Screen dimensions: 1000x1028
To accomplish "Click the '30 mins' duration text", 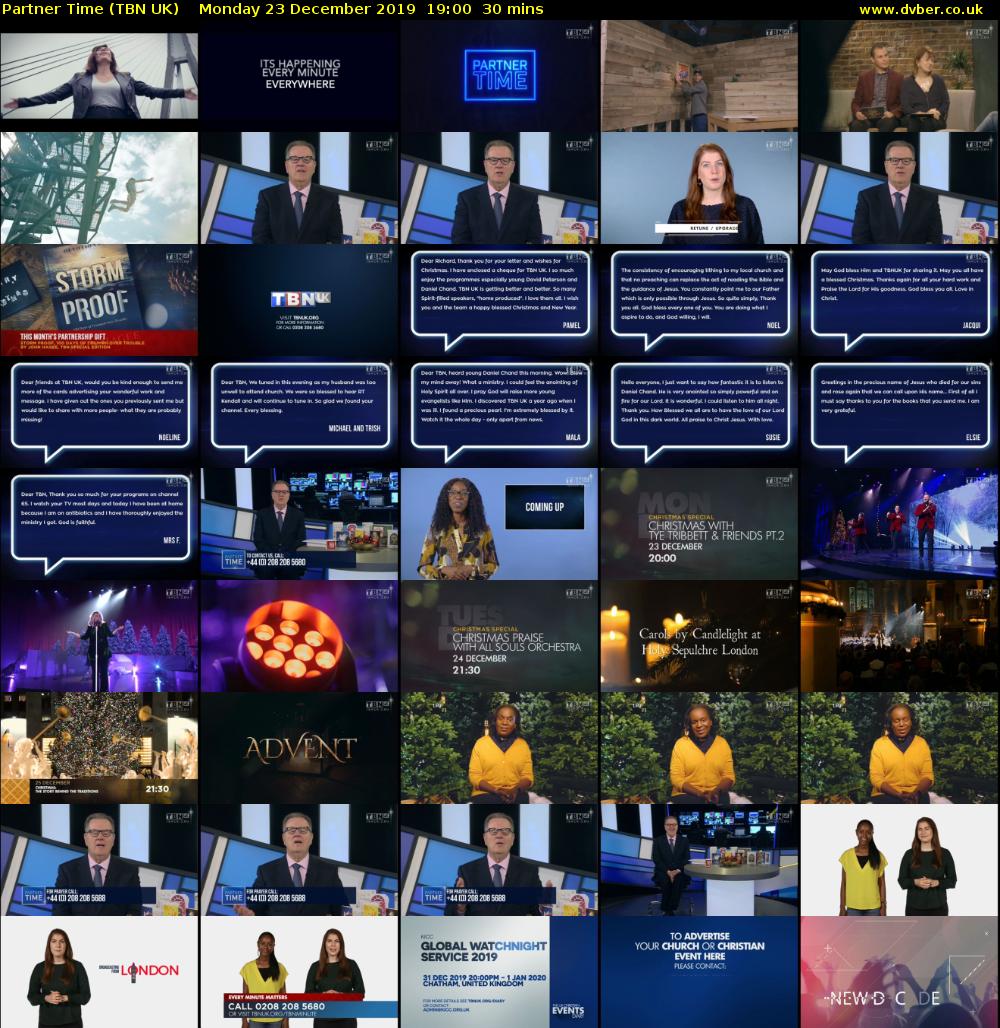I will coord(513,9).
